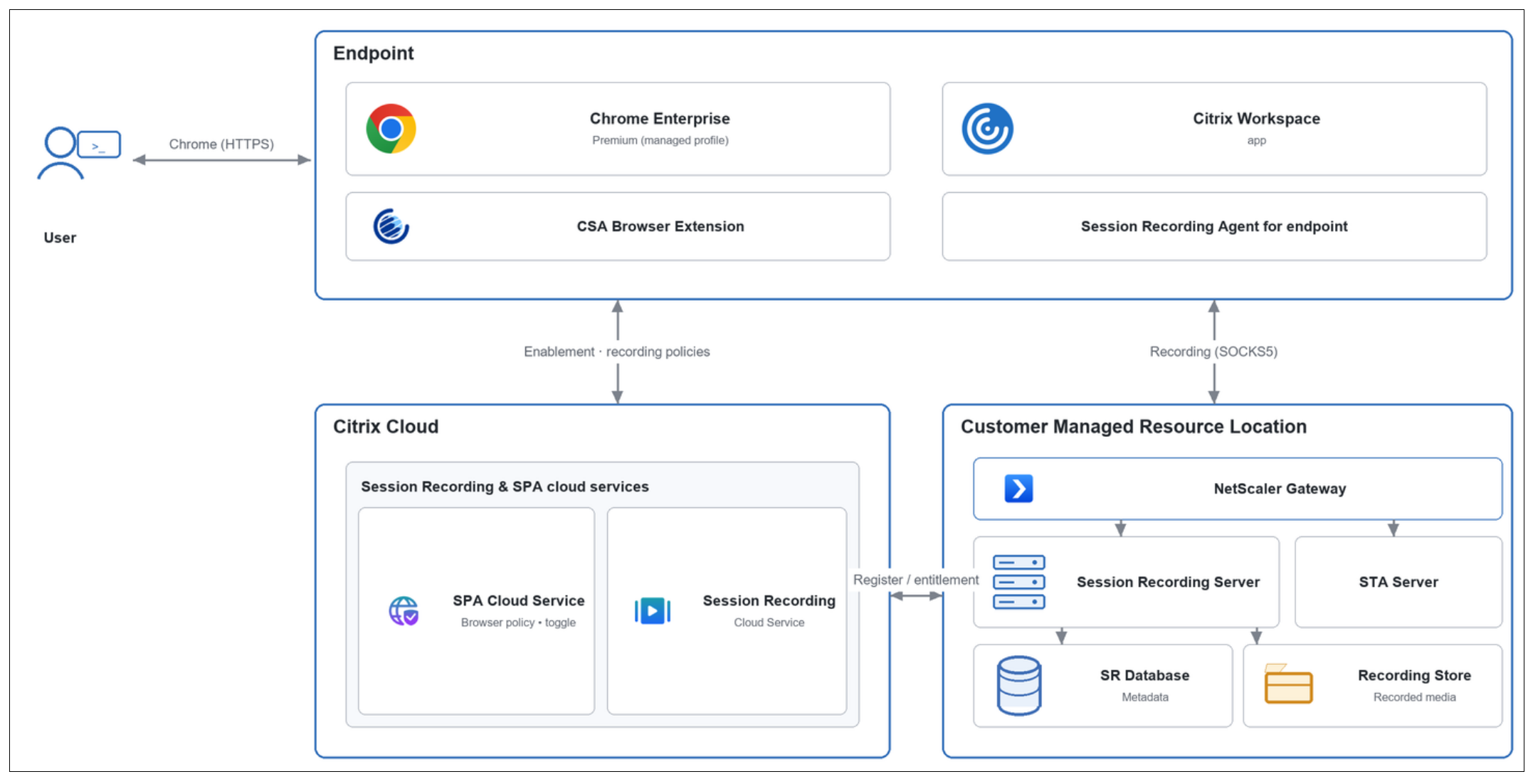The image size is (1533, 784).
Task: Select the STA Server label
Action: (x=1398, y=582)
